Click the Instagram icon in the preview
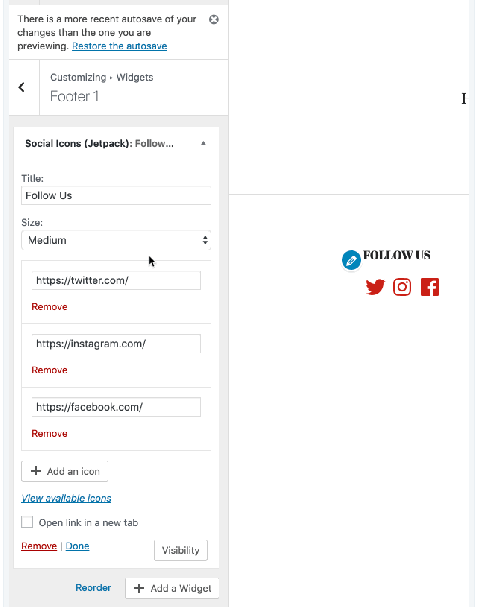The width and height of the screenshot is (478, 607). click(x=402, y=287)
